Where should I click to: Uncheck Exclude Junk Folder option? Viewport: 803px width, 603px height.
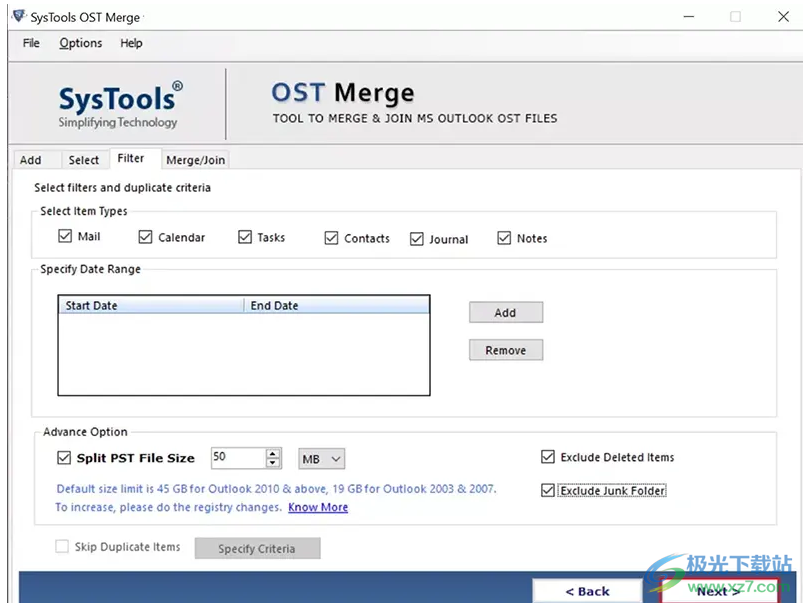tap(548, 490)
